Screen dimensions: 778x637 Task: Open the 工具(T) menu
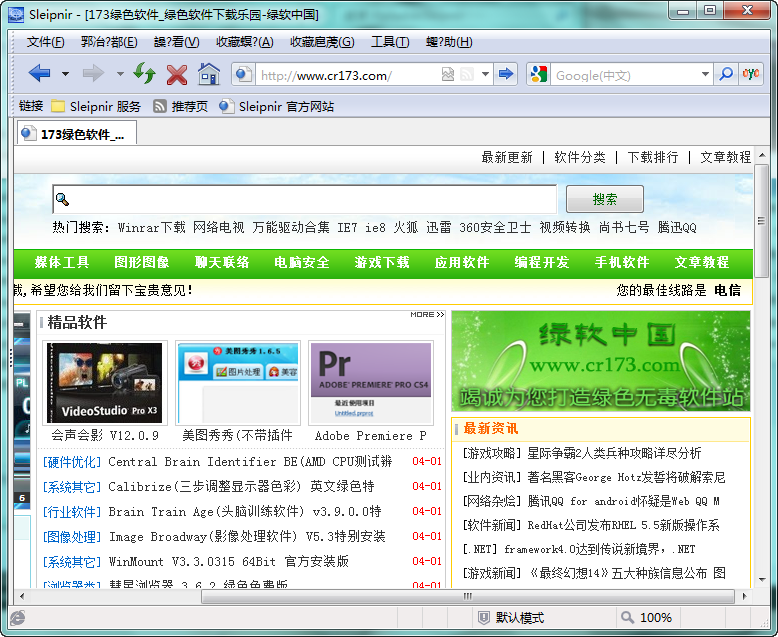[x=389, y=42]
